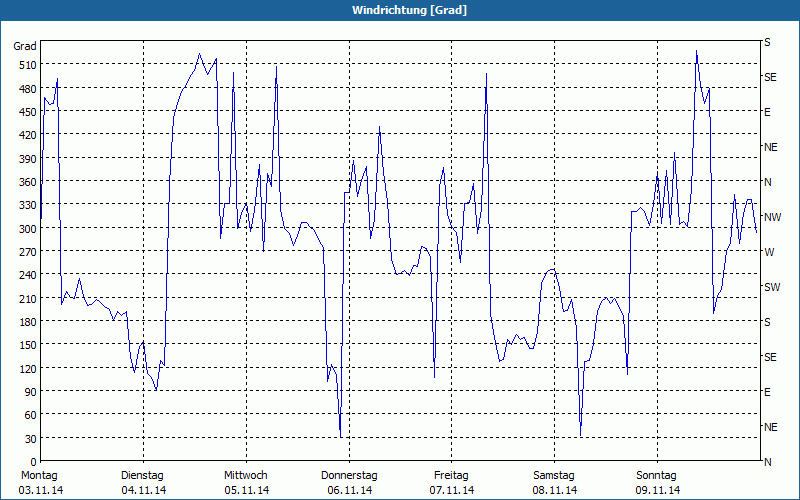Select the 330 value on the Grad axis

(28, 205)
